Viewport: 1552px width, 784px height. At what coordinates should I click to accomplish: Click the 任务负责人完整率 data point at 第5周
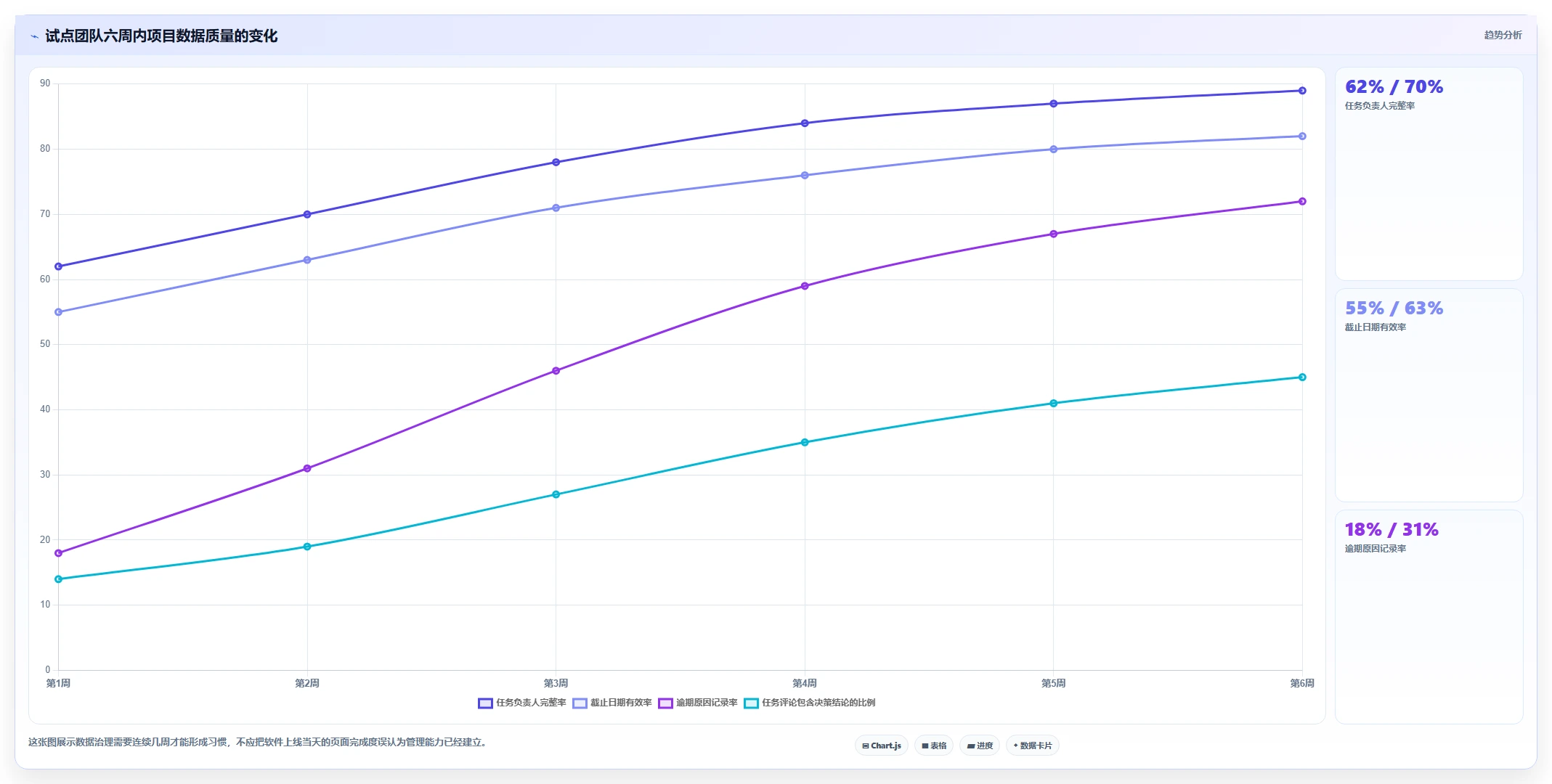point(1053,103)
